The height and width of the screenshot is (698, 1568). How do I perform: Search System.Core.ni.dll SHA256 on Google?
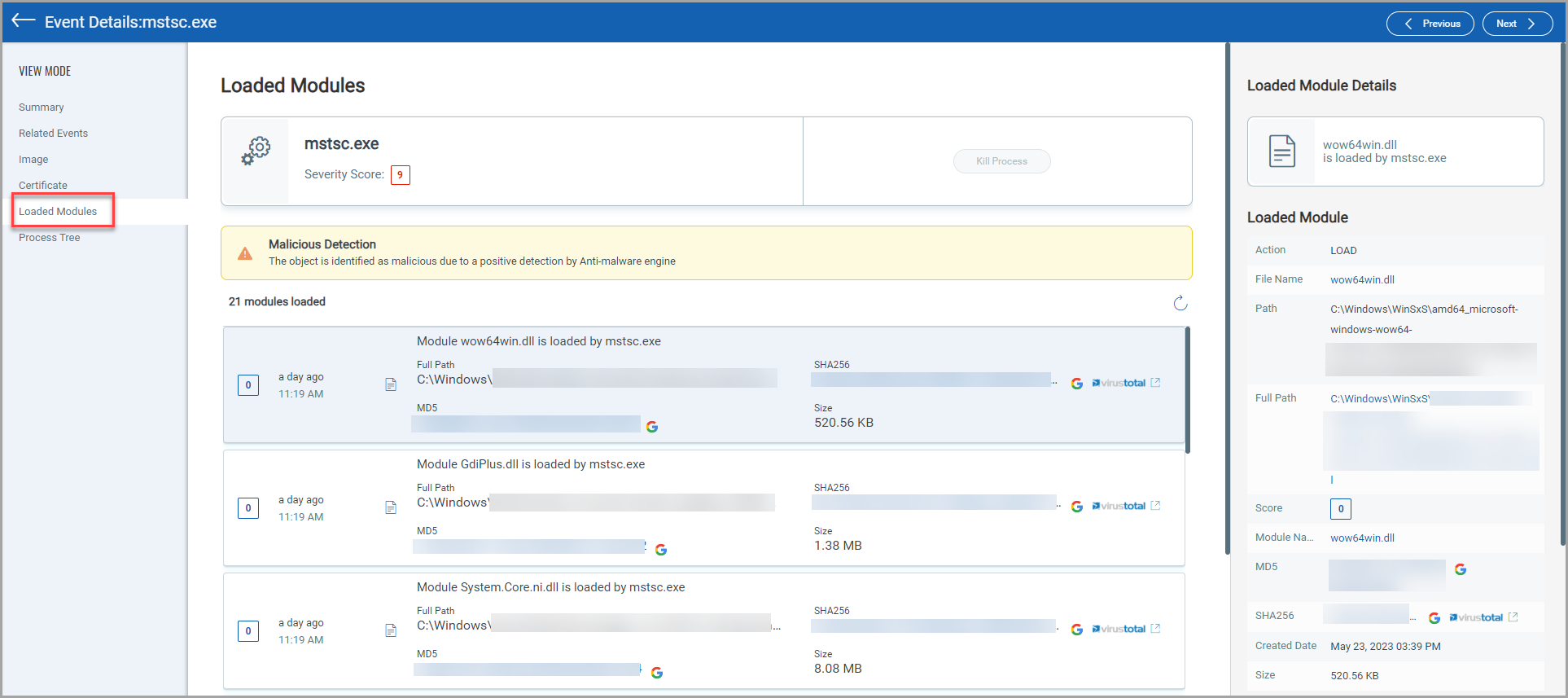[x=1076, y=630]
